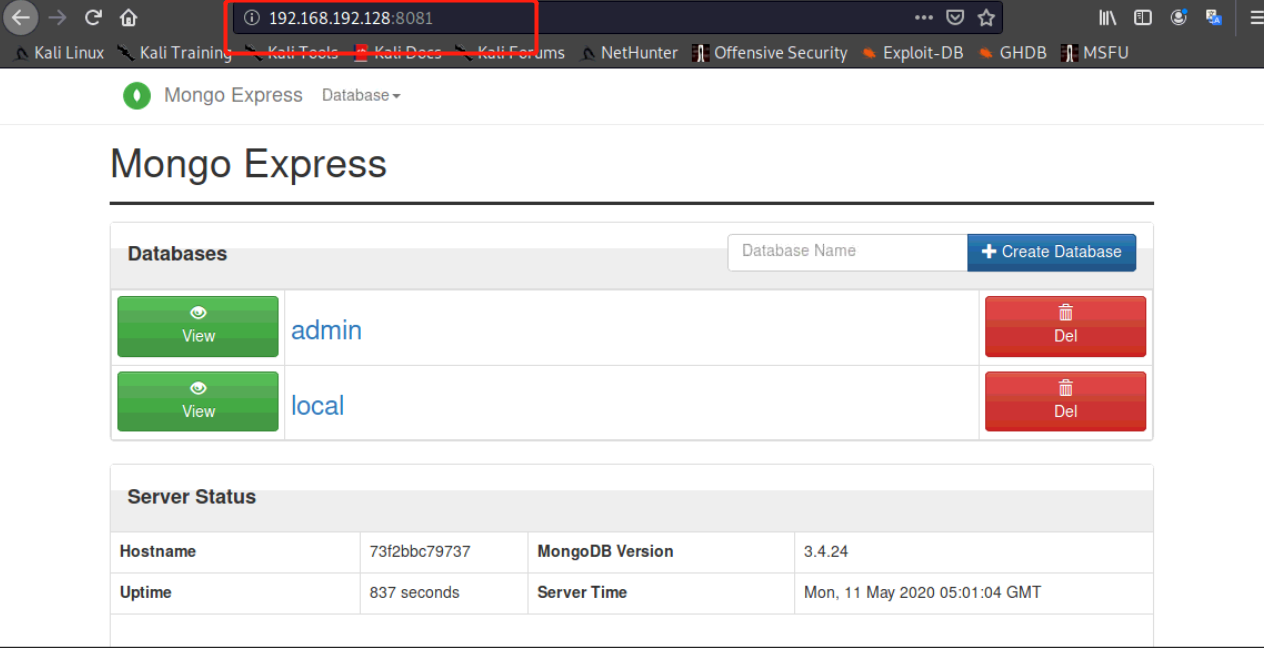Open the NetHunter bookmark
The width and height of the screenshot is (1264, 648).
629,53
